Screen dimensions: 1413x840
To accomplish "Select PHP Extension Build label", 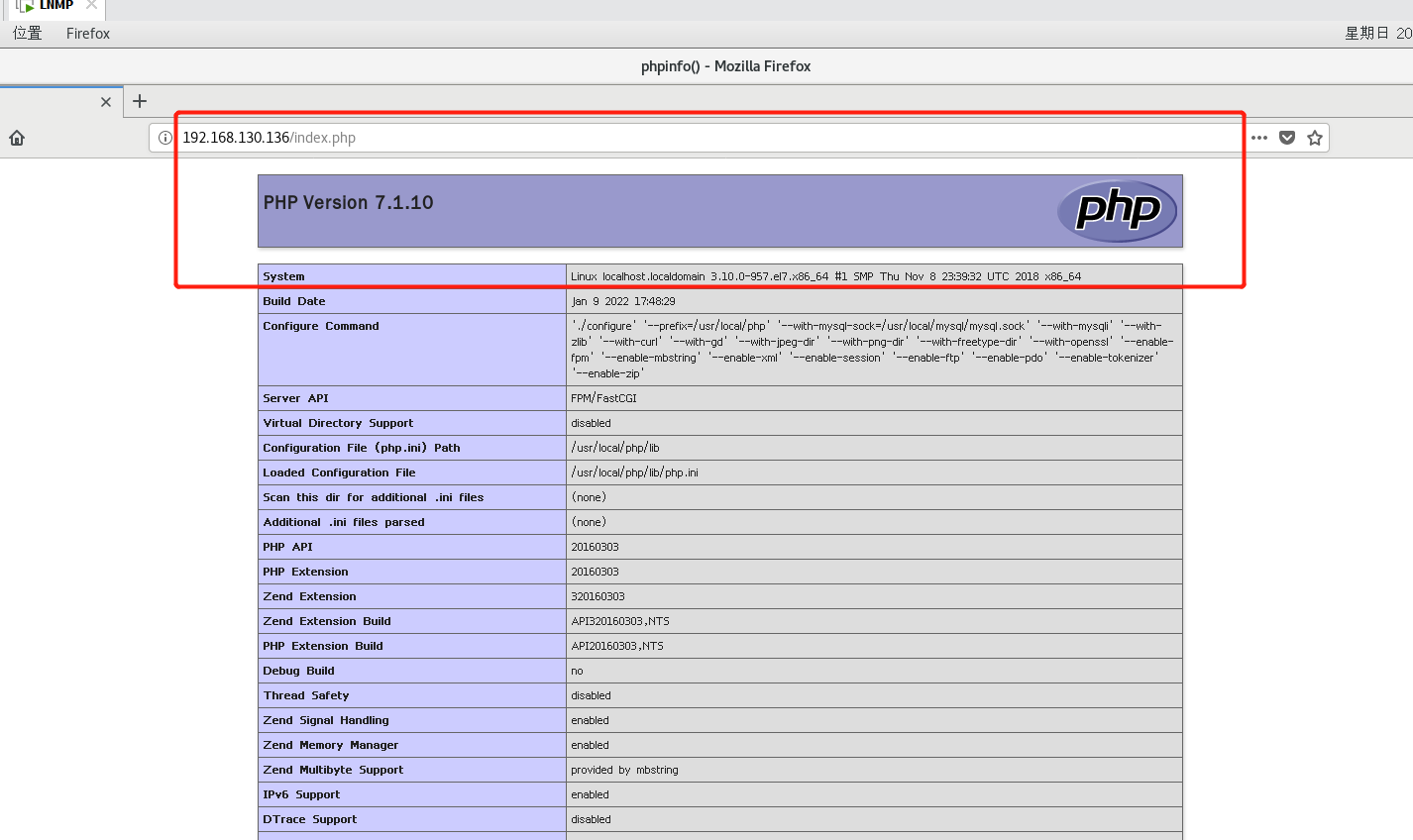I will pos(323,646).
